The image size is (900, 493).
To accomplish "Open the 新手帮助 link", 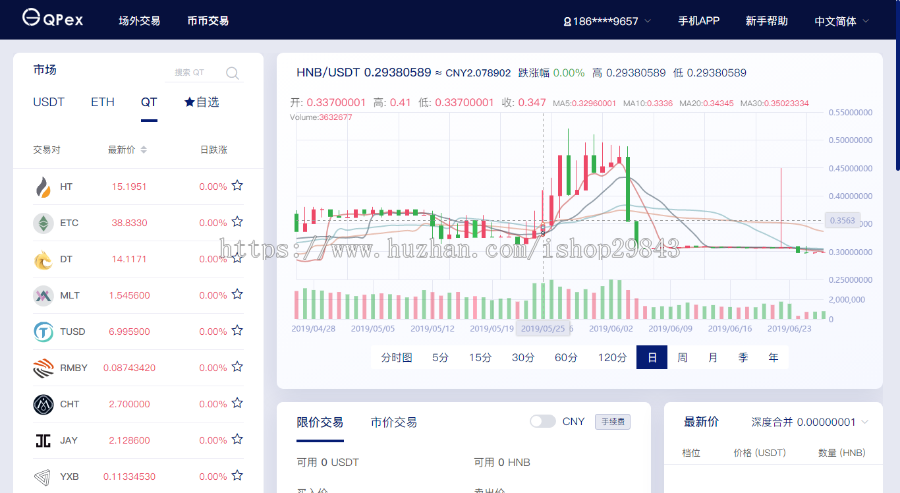I will 767,21.
